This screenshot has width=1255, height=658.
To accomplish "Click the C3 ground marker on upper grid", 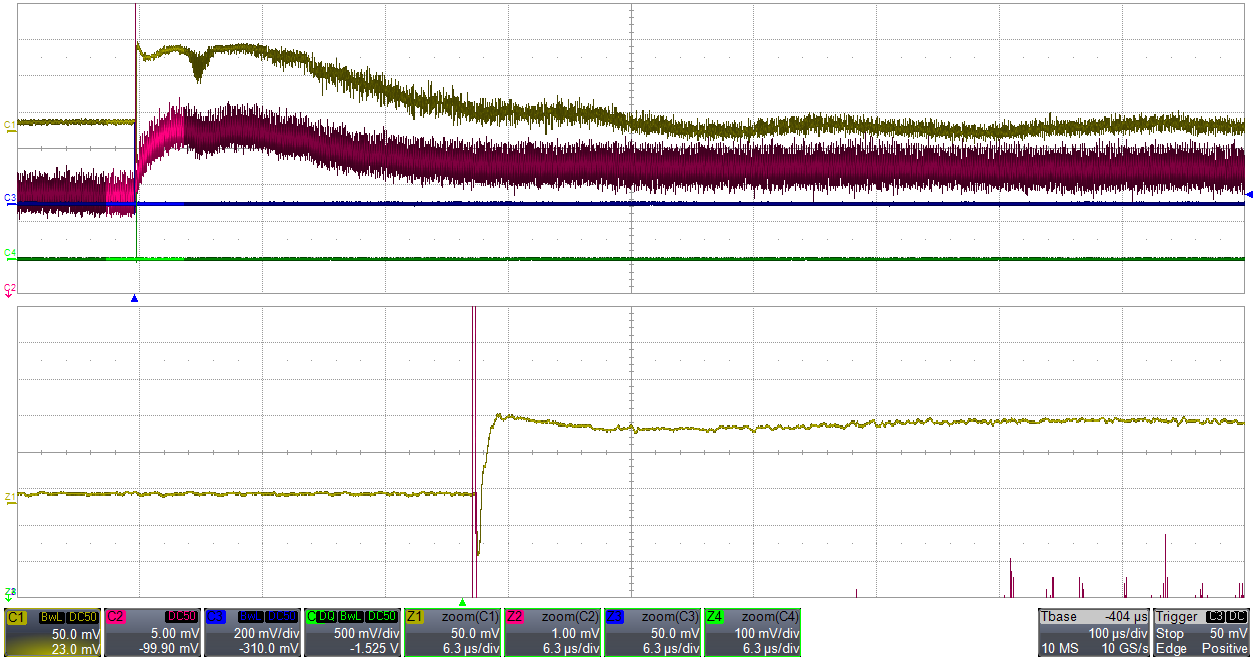I will [x=10, y=200].
